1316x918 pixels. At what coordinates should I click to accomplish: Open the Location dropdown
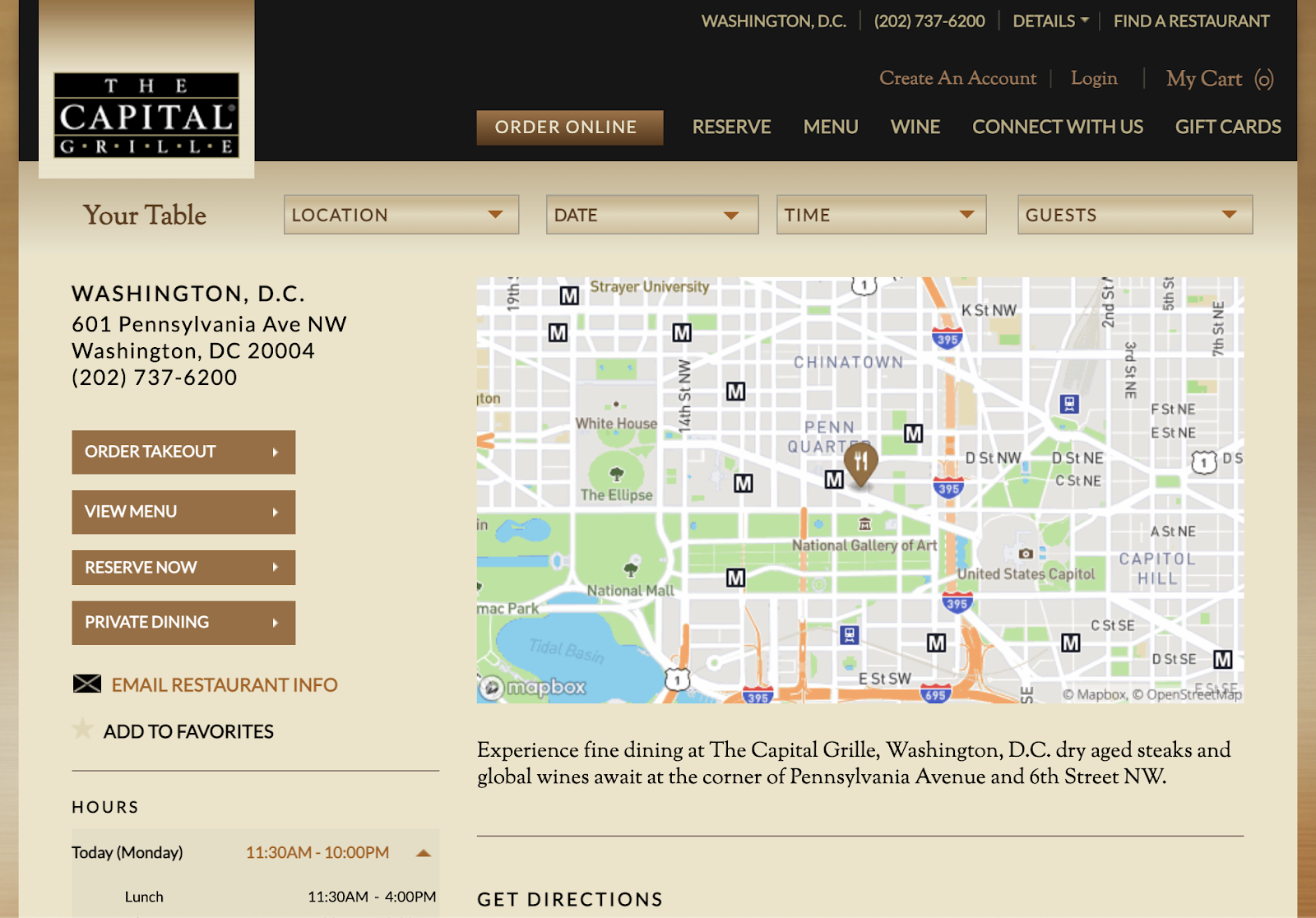point(401,215)
